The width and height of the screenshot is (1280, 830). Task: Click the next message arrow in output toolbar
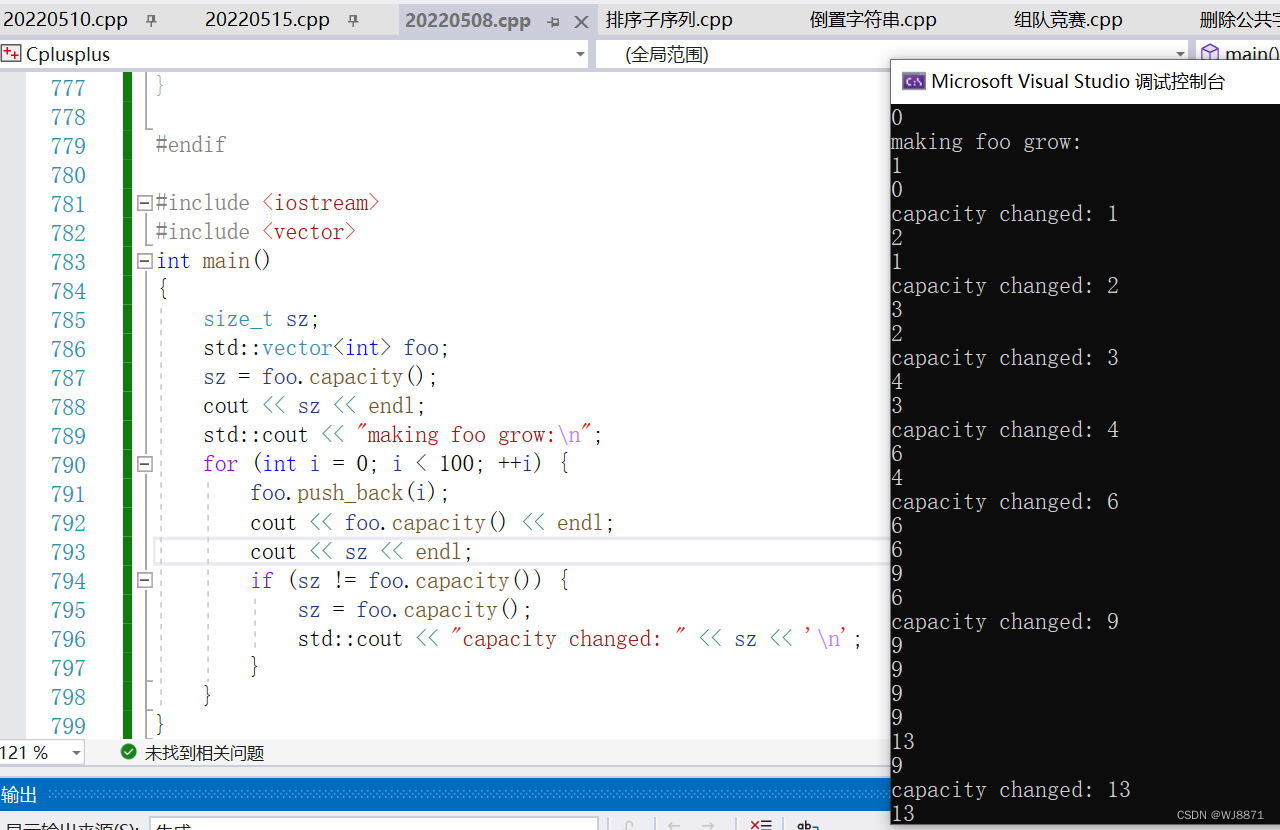point(709,823)
